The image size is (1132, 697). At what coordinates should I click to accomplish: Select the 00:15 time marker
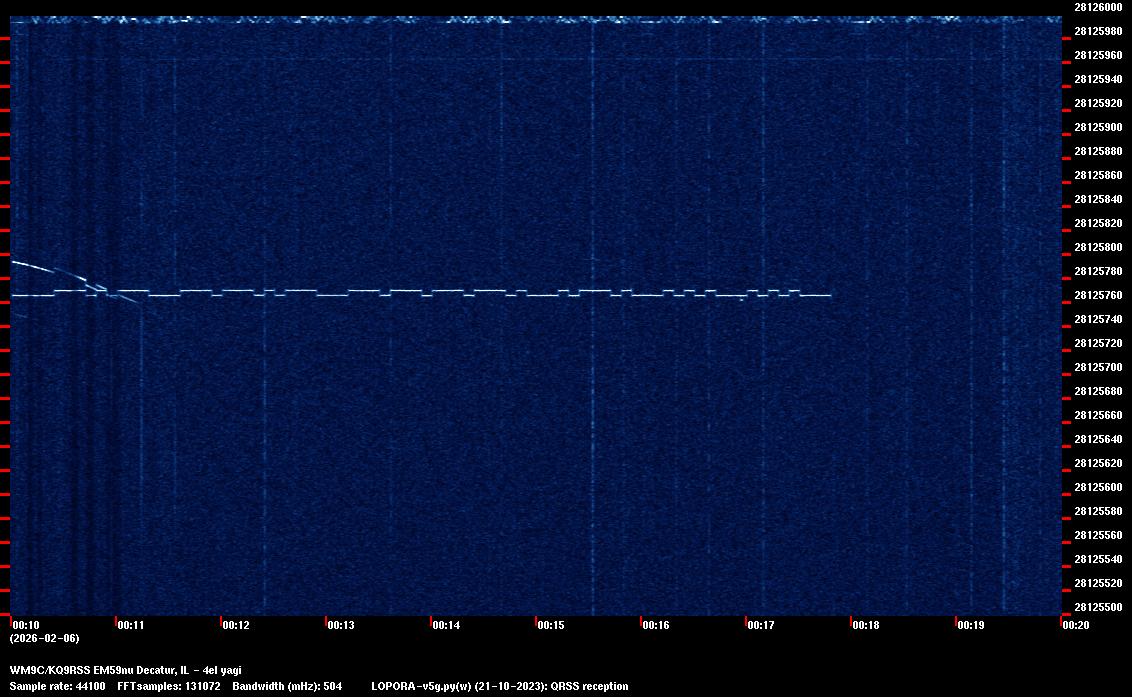[x=551, y=625]
